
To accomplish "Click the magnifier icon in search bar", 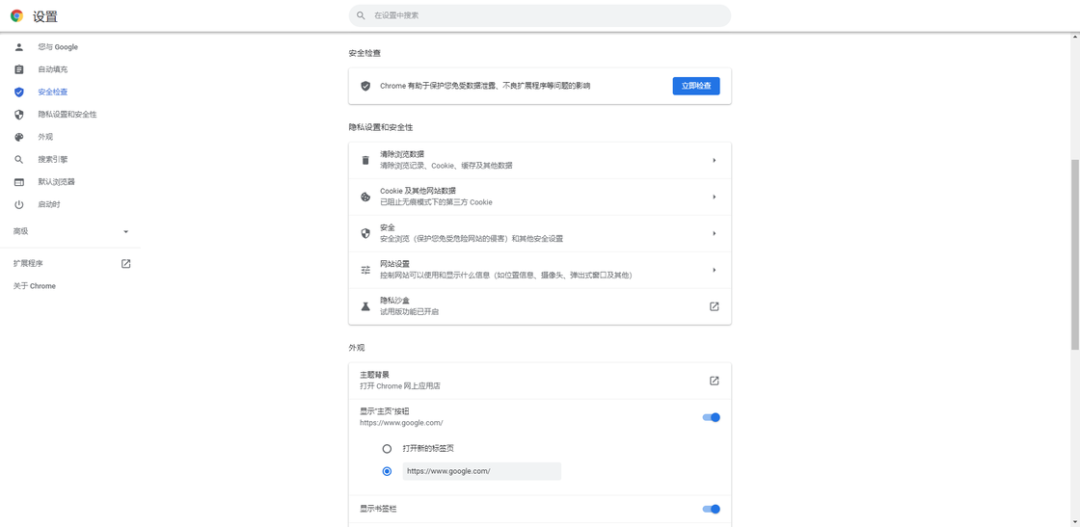I will [361, 15].
